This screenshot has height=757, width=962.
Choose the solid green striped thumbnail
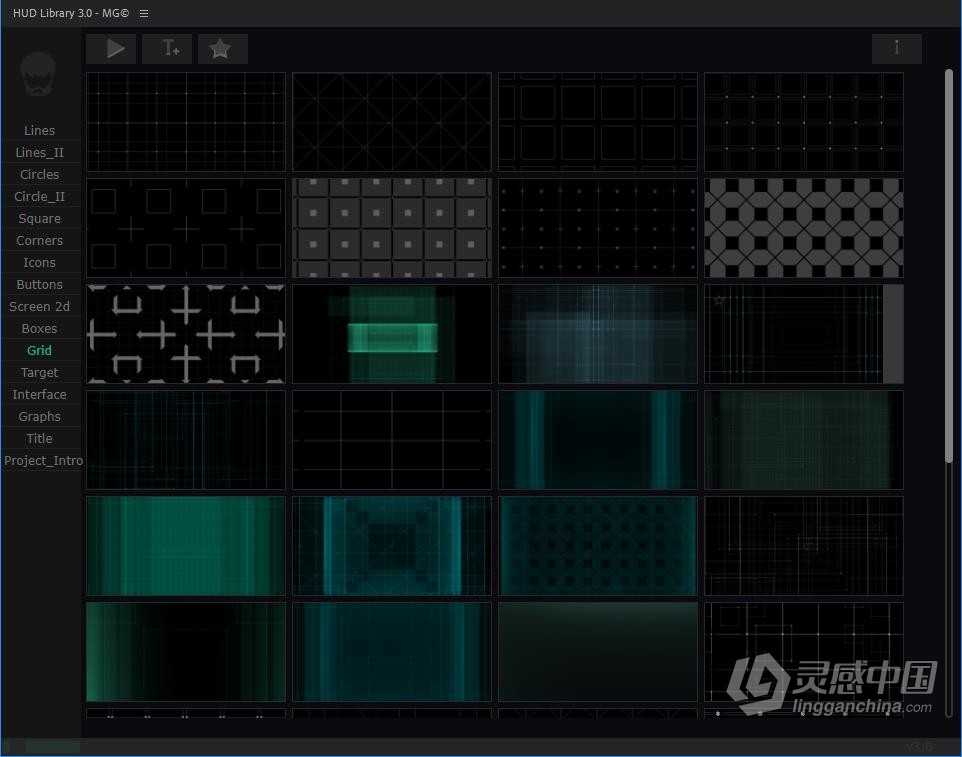pos(186,546)
